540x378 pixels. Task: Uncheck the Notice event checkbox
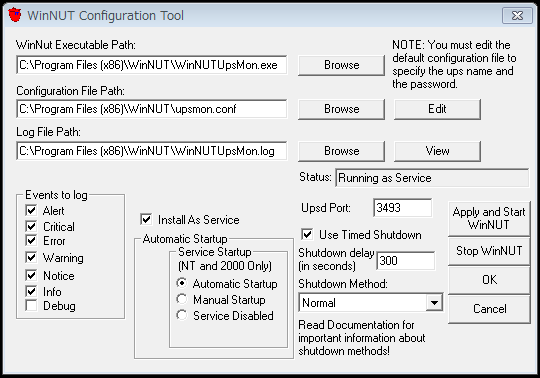point(31,275)
